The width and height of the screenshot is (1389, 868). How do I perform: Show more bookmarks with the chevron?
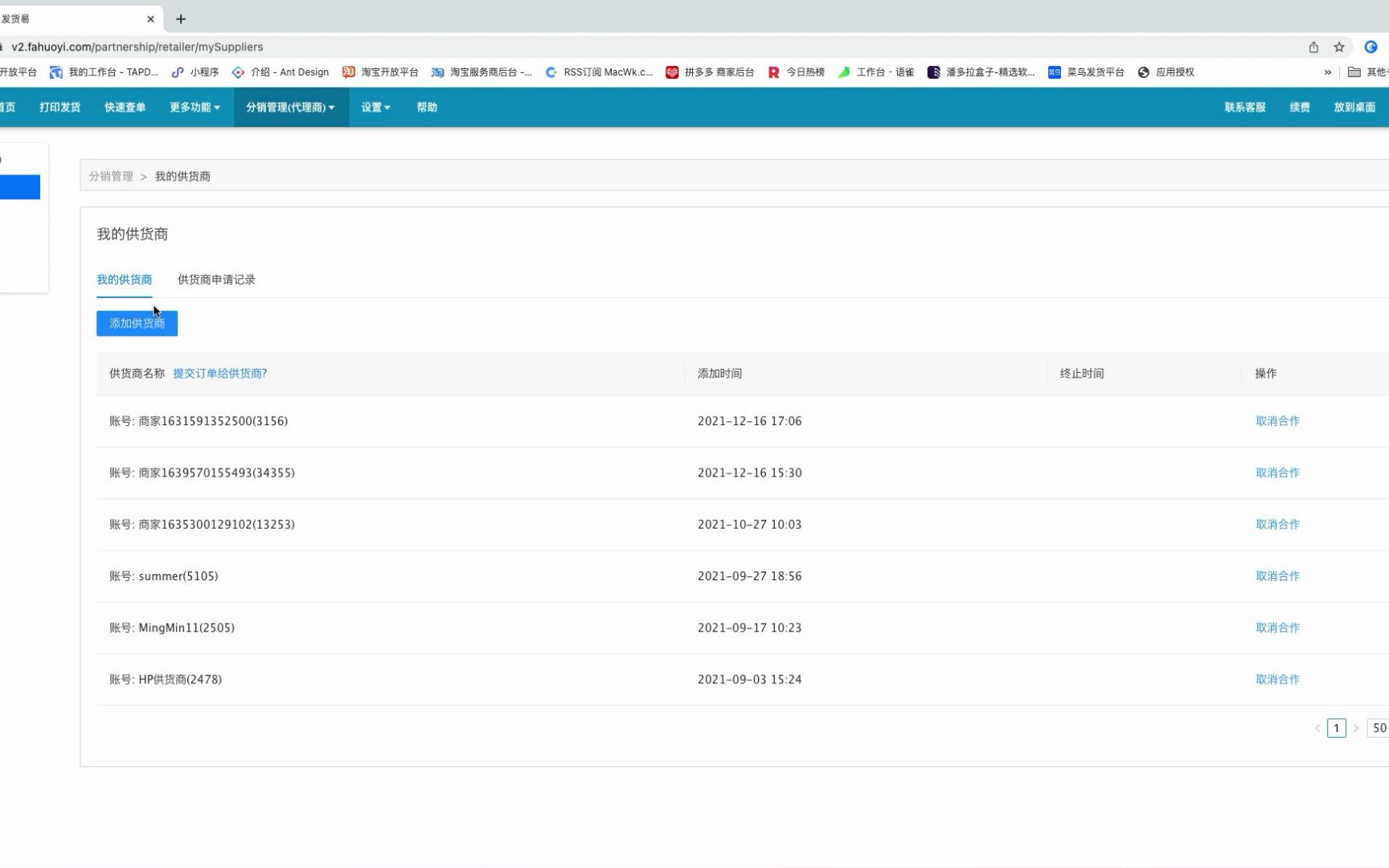tap(1328, 72)
